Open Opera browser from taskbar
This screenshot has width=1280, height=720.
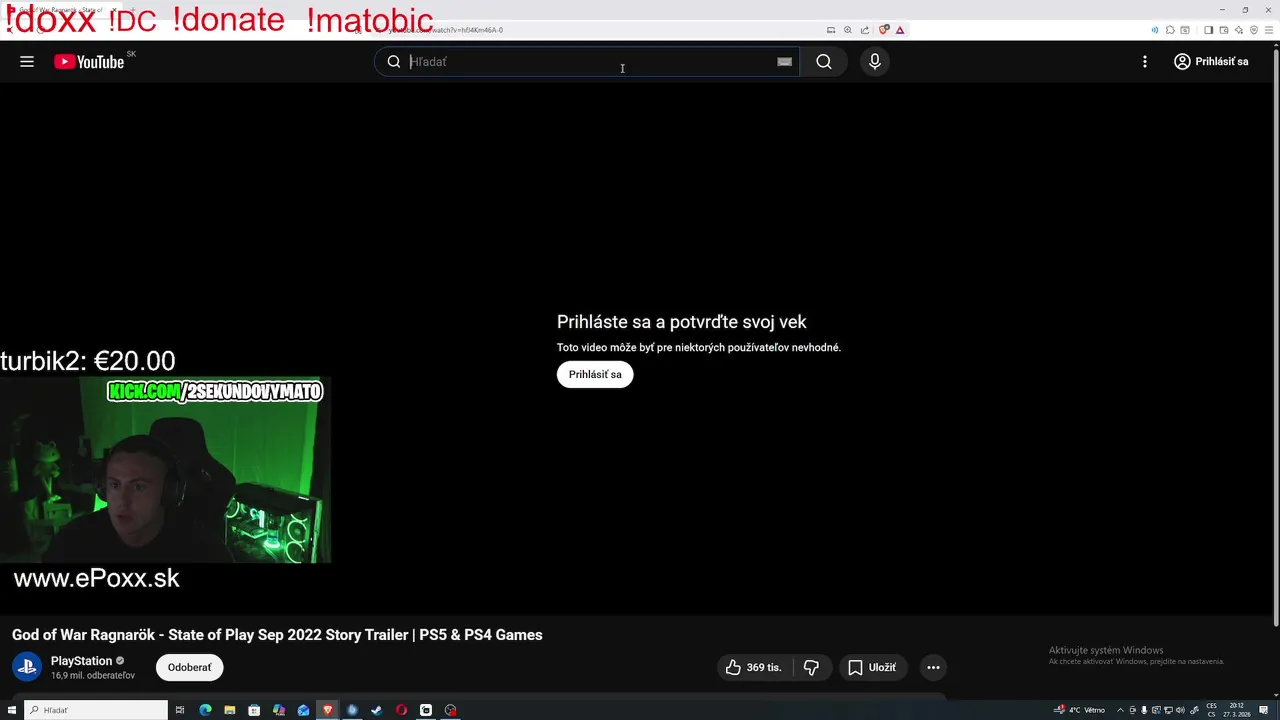click(401, 710)
